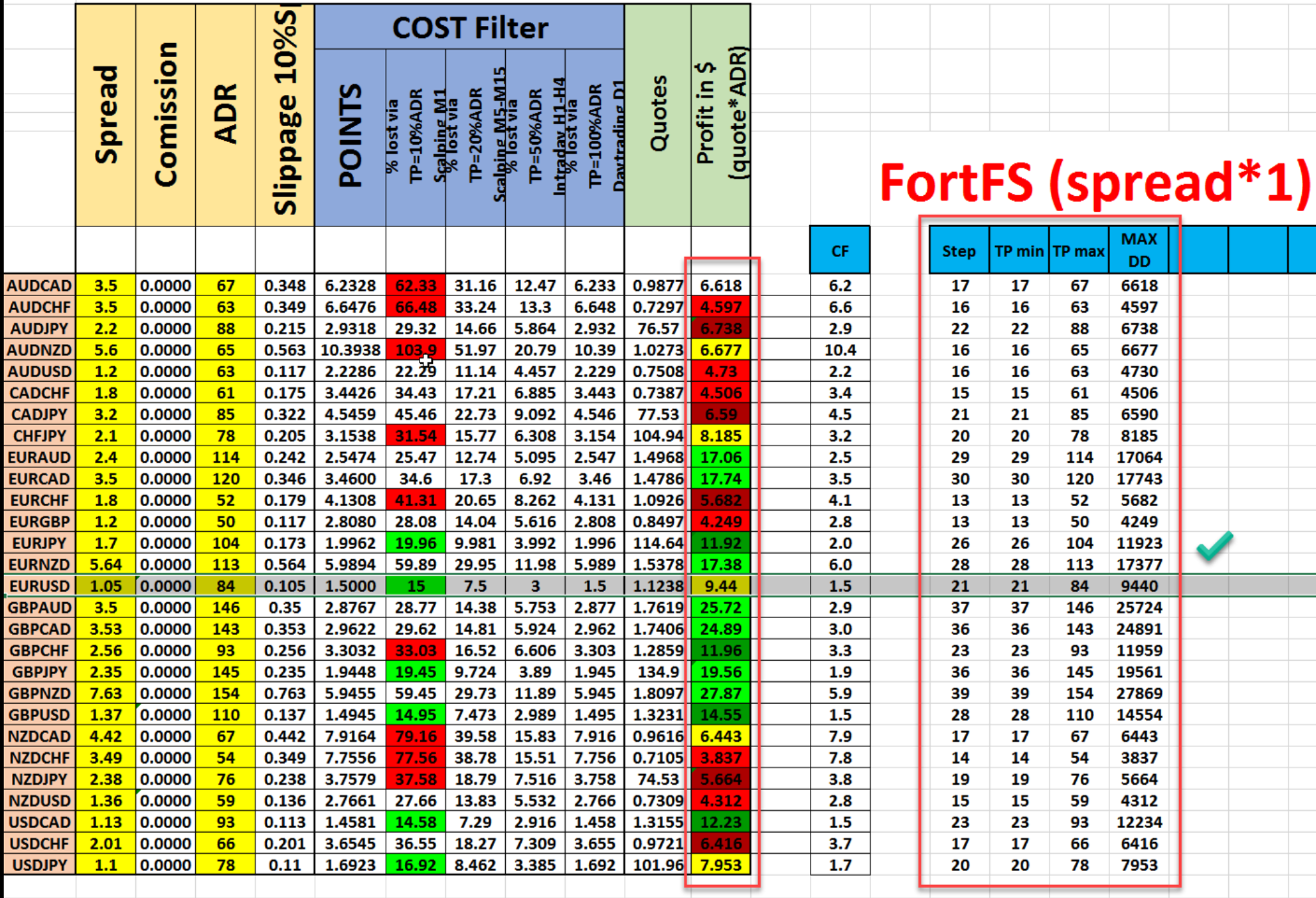Click the GBPUSD row label
1316x898 pixels.
pyautogui.click(x=39, y=715)
